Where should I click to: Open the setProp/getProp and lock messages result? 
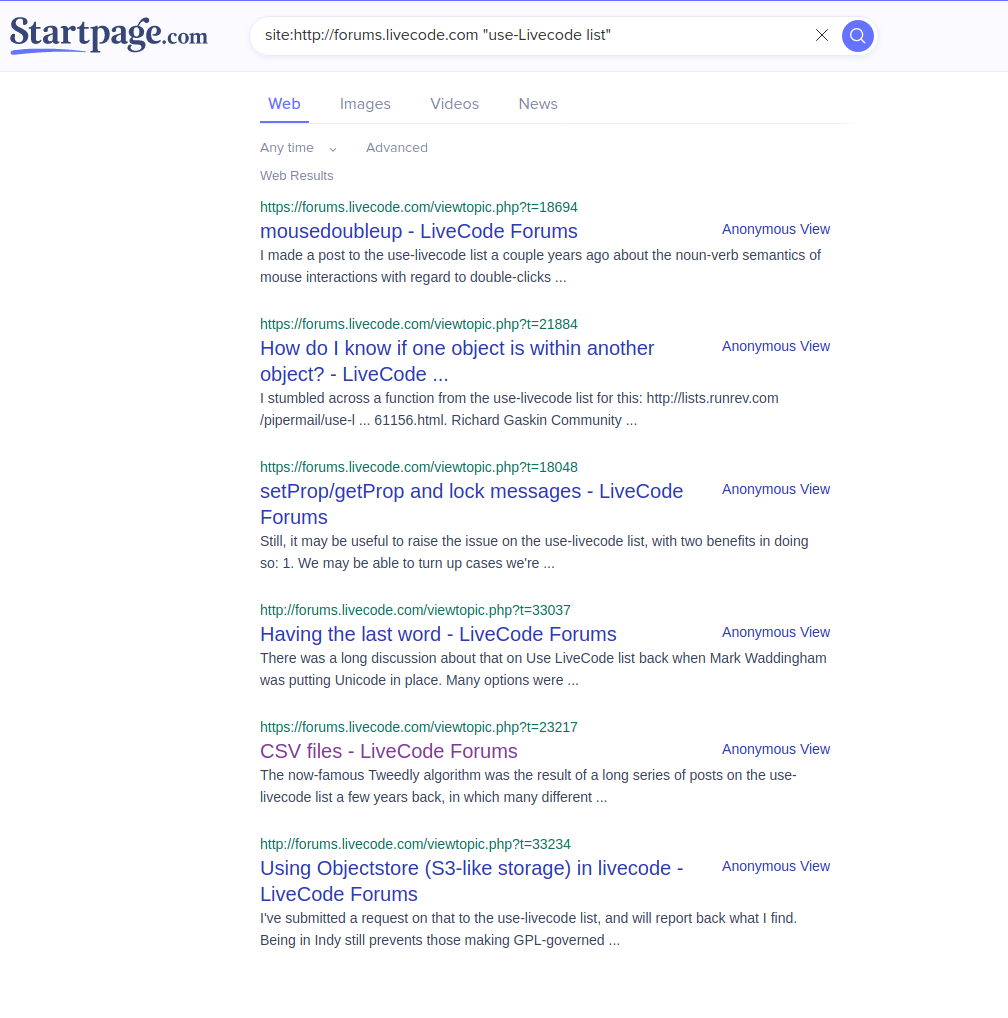point(471,504)
